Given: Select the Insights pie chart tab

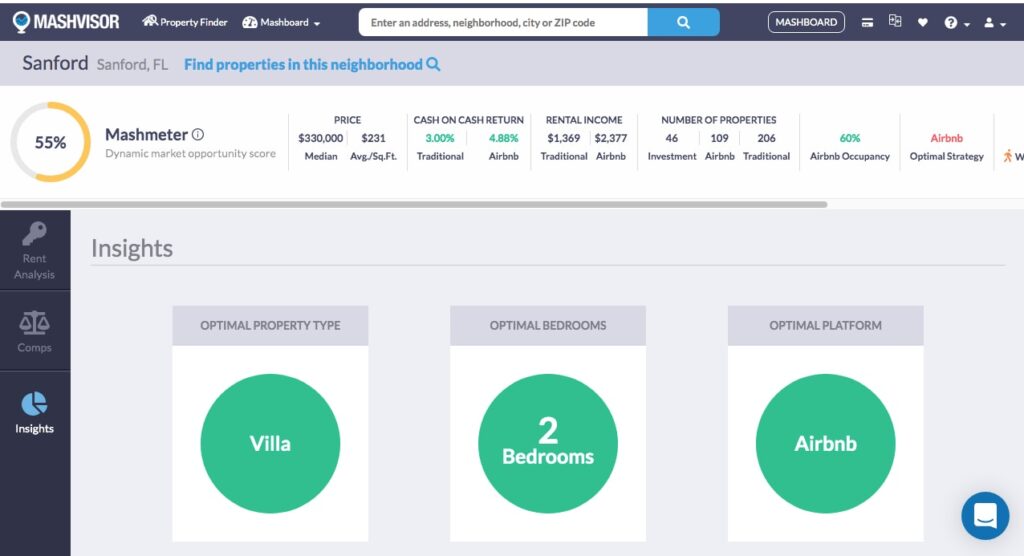Looking at the screenshot, I should (x=35, y=412).
